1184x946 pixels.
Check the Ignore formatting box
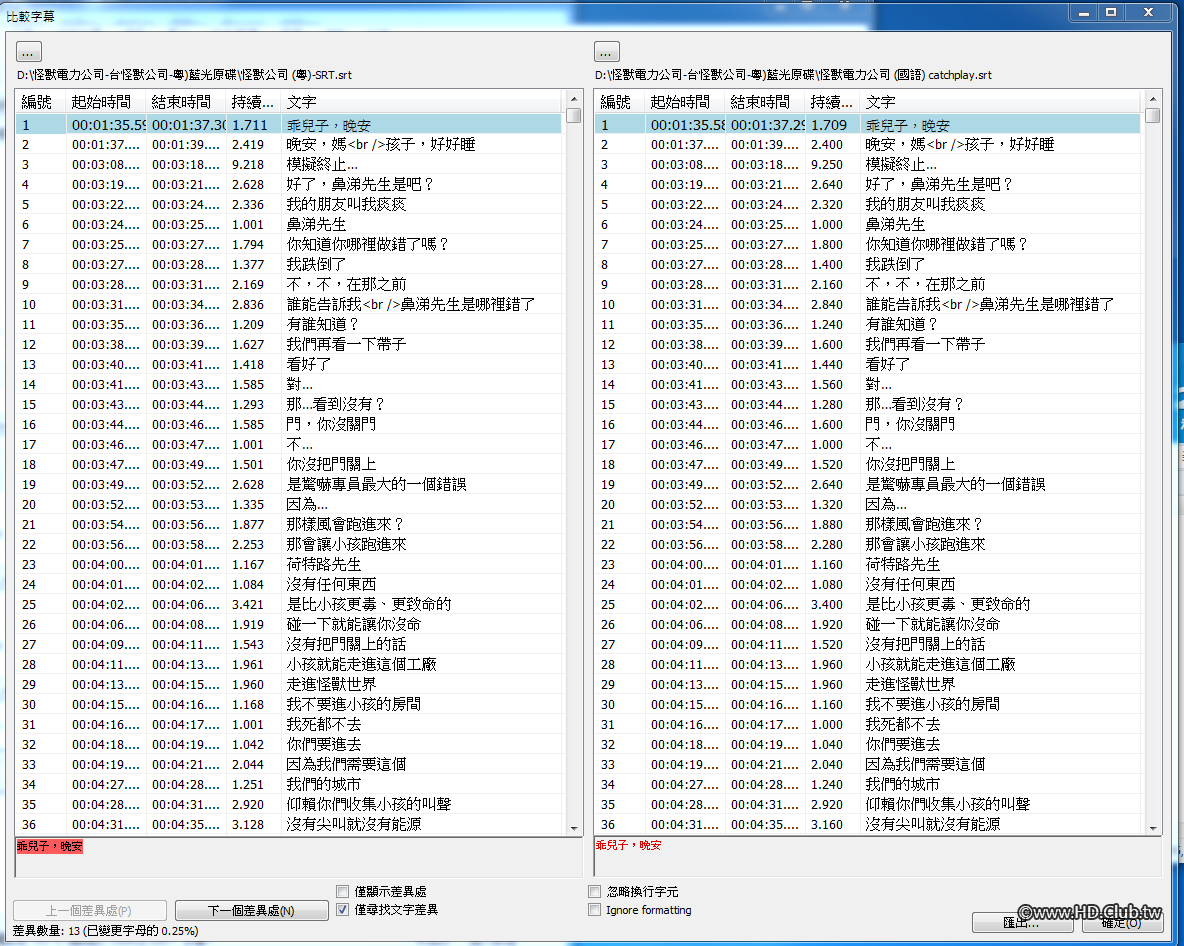594,910
